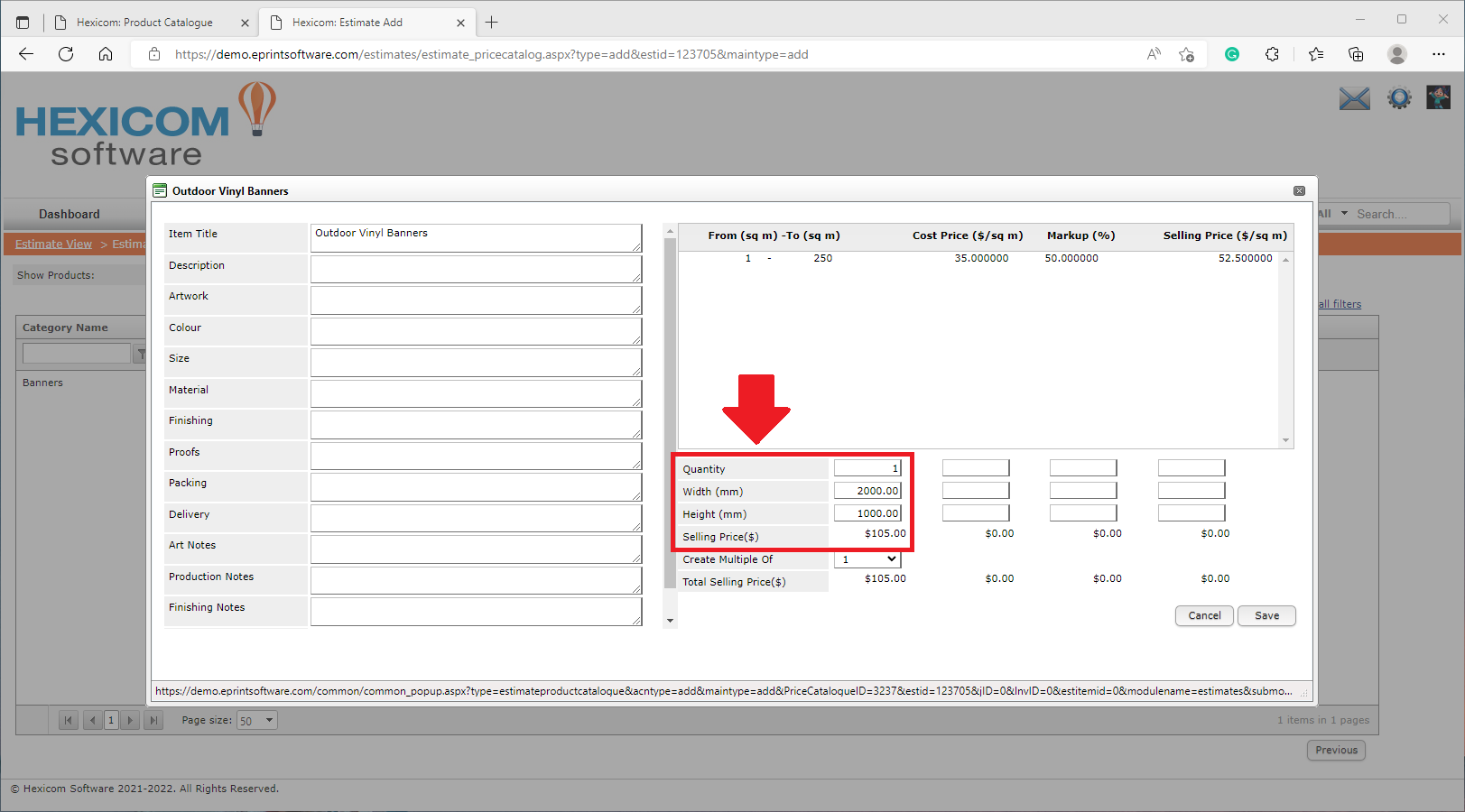1465x812 pixels.
Task: Click the browser back arrow
Action: click(26, 54)
